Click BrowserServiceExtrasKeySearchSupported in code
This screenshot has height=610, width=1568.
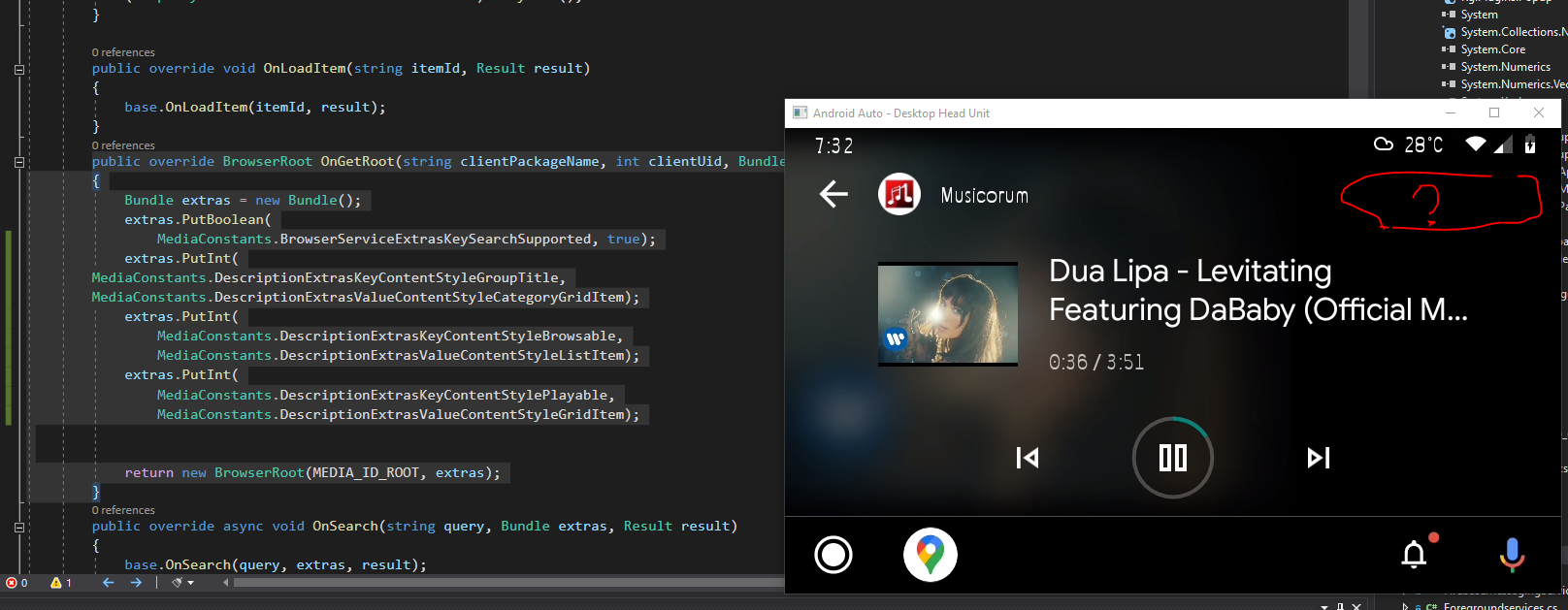435,240
